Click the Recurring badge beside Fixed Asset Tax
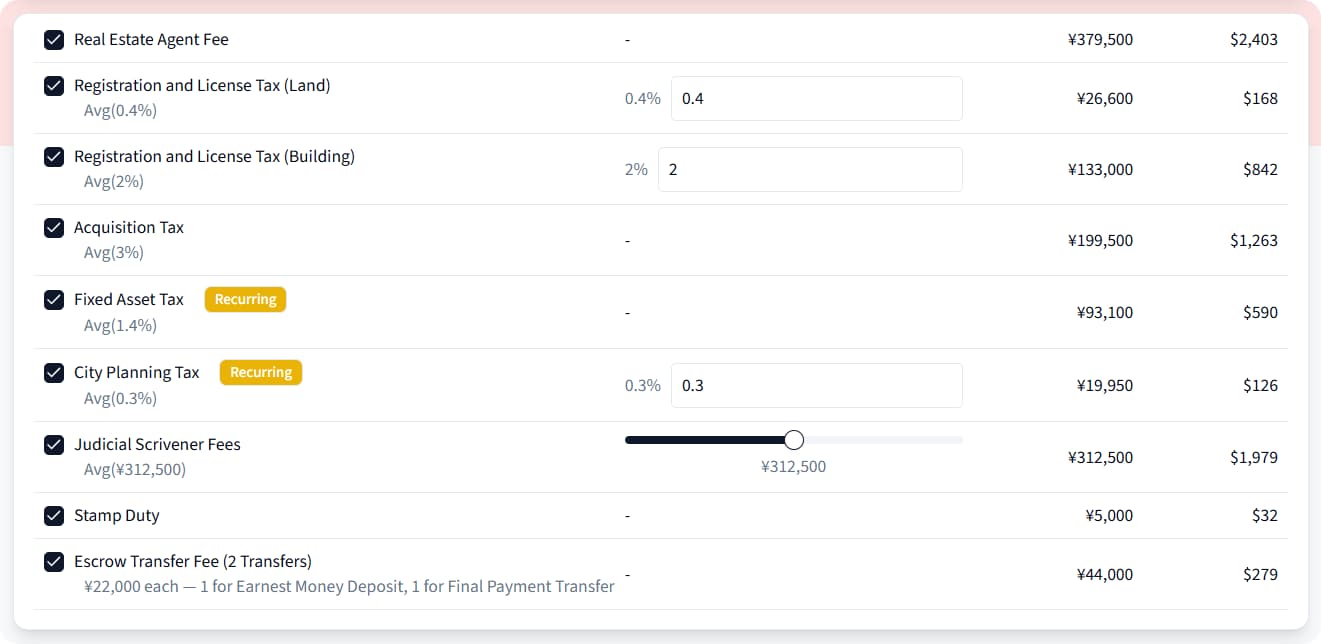This screenshot has width=1321, height=644. 245,299
